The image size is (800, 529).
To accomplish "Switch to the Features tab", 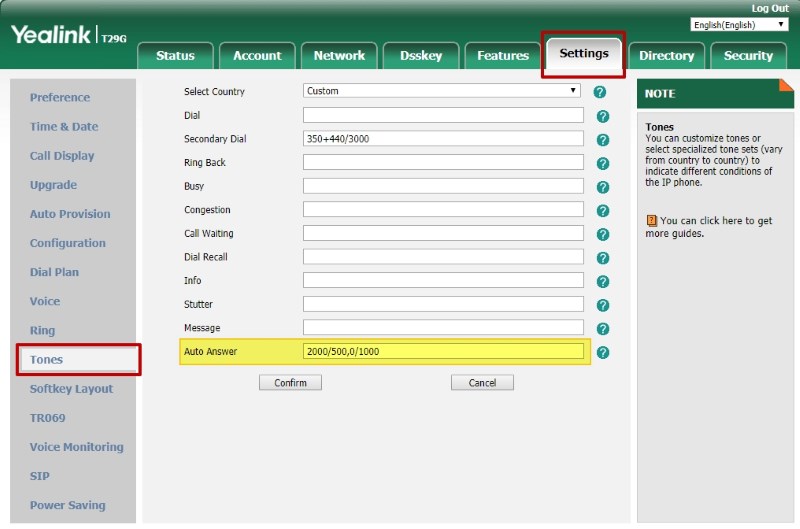I will click(x=503, y=56).
